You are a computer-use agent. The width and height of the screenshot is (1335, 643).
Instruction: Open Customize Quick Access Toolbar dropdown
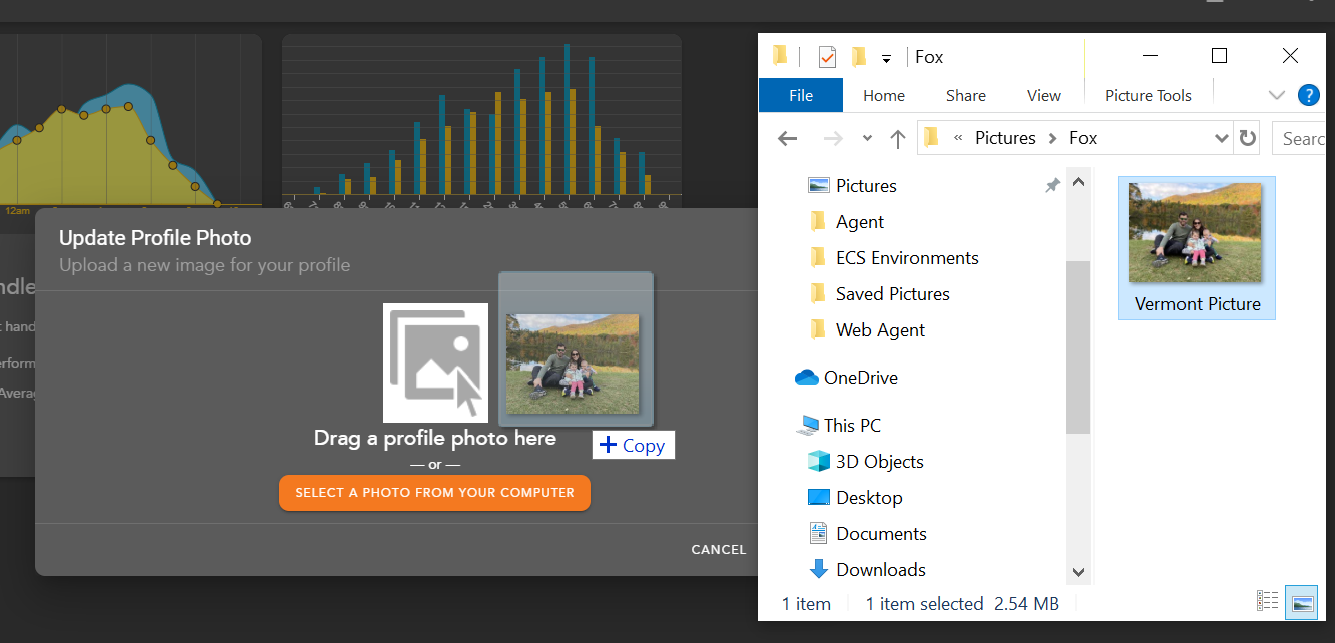tap(886, 59)
